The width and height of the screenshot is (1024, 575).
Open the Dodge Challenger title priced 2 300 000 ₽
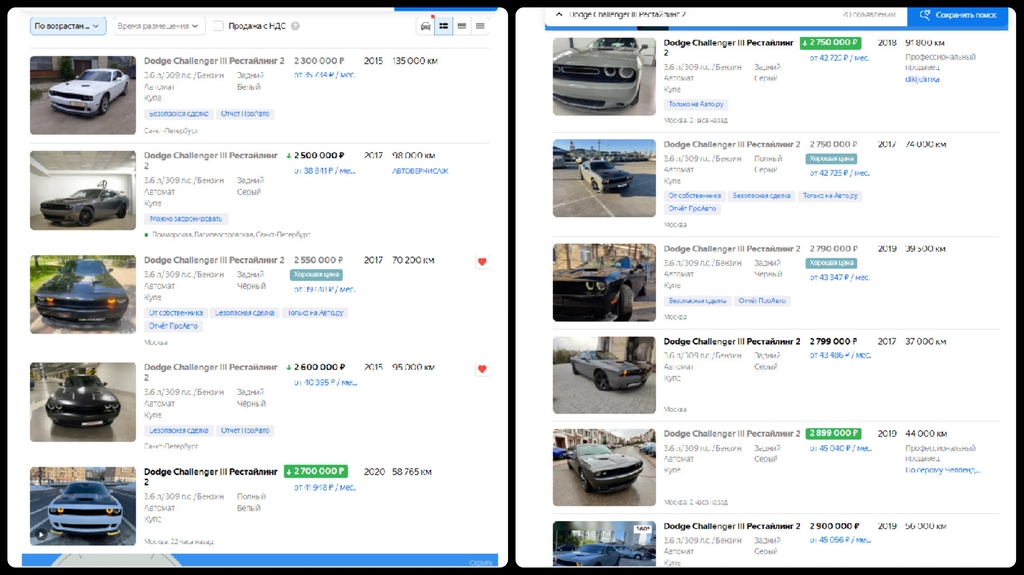pos(214,61)
